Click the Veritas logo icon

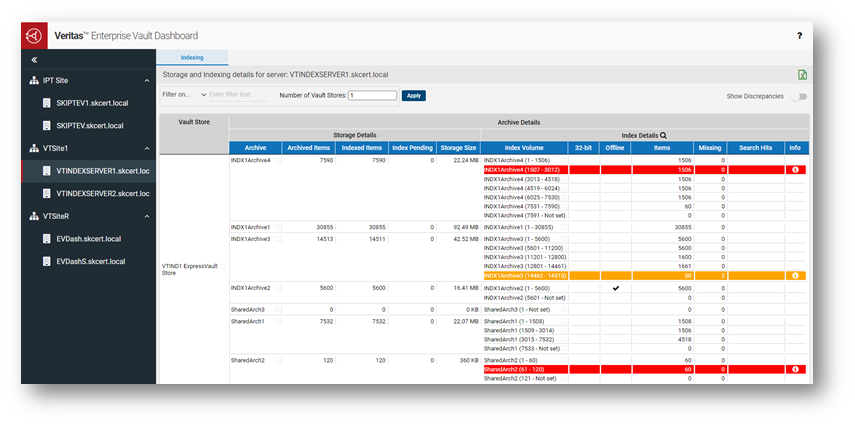[34, 36]
